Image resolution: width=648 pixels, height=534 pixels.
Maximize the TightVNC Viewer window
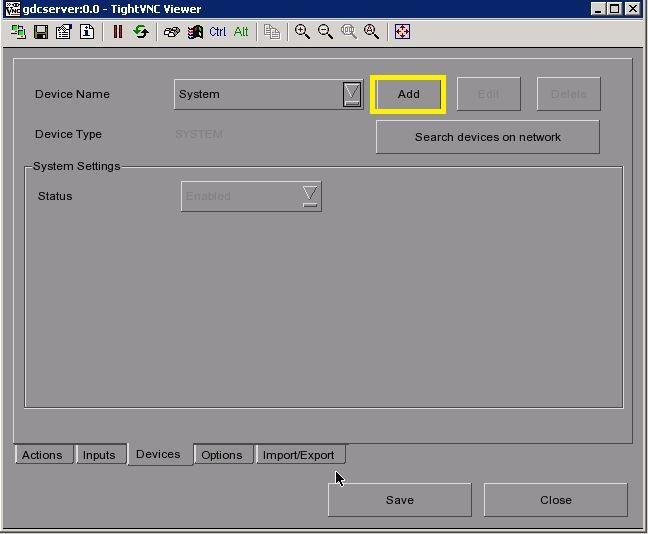[614, 8]
